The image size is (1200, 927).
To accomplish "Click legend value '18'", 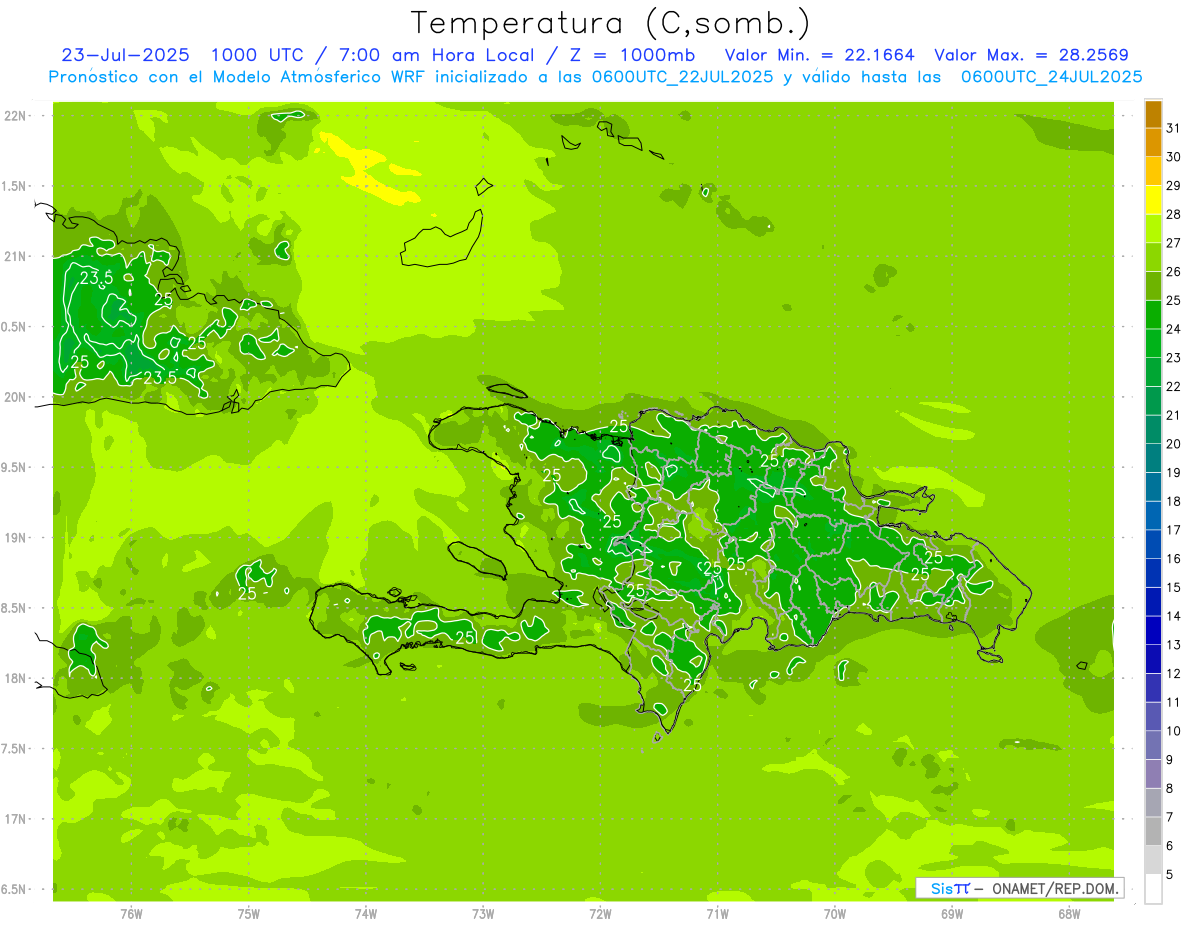I will click(x=1173, y=502).
